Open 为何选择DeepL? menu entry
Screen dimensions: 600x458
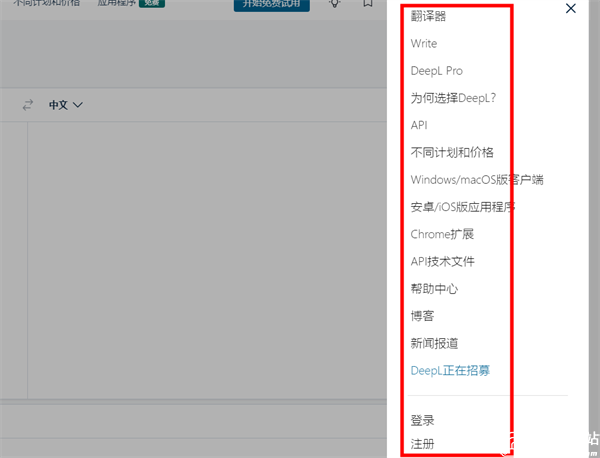[x=453, y=98]
